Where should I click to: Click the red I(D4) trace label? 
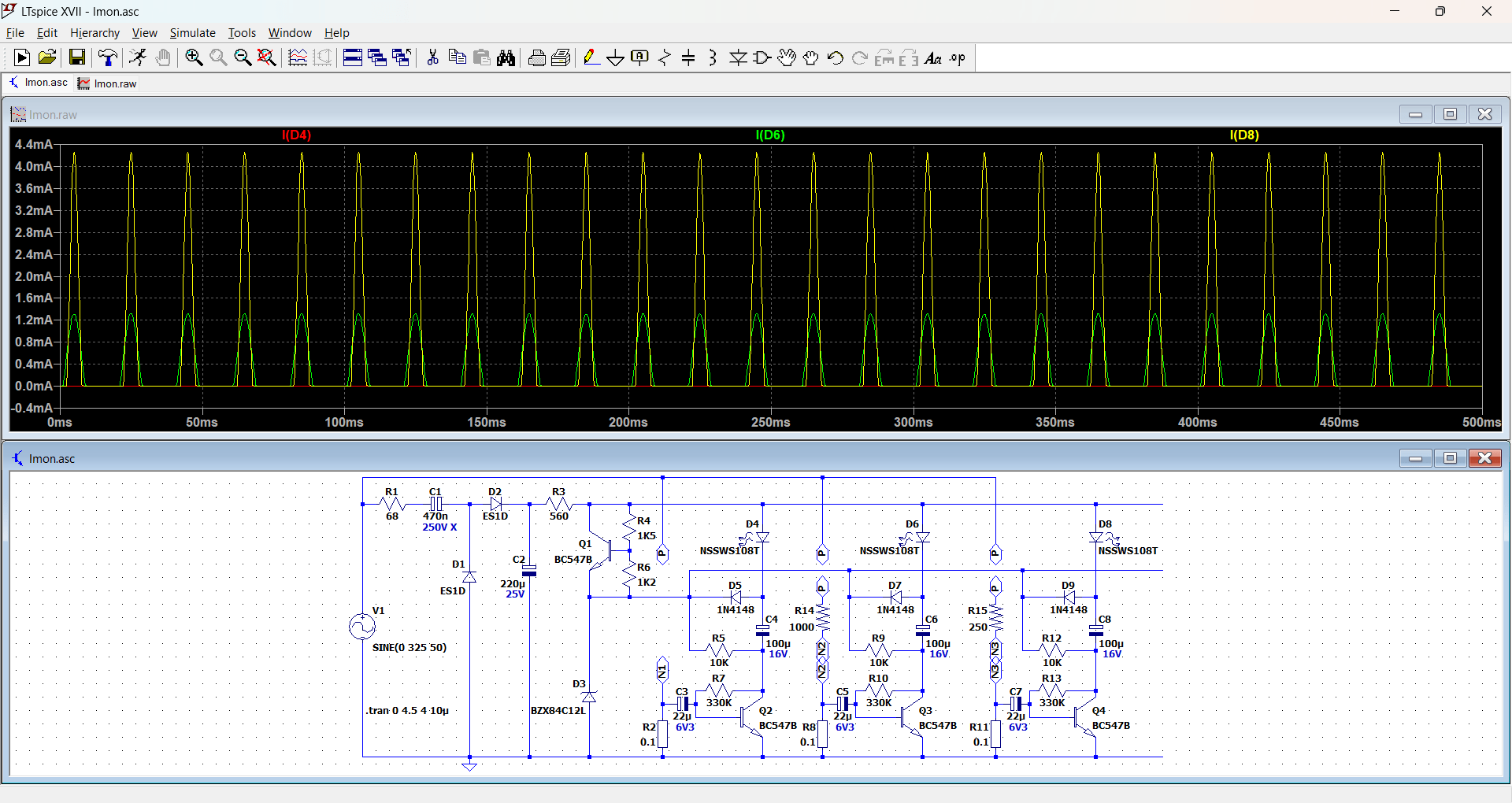click(296, 135)
